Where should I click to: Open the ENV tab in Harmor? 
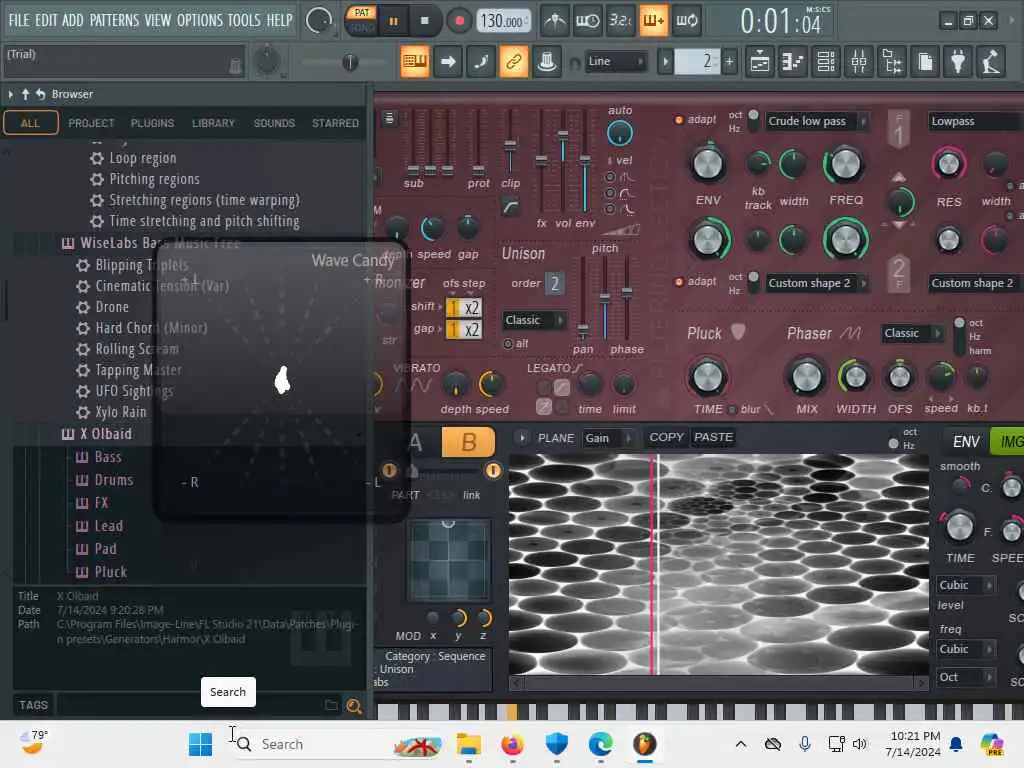[966, 442]
